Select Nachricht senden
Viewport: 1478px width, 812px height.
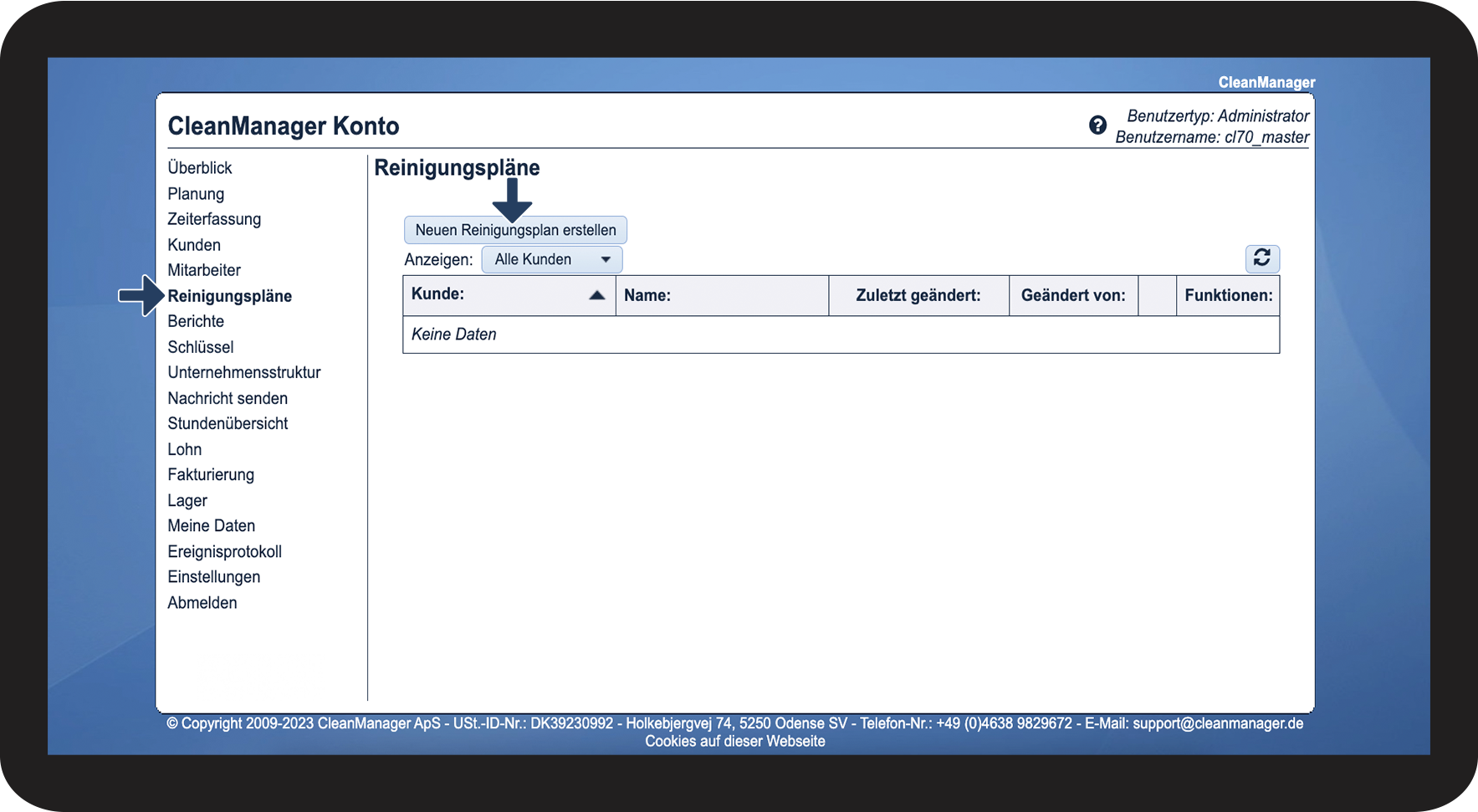pos(228,398)
